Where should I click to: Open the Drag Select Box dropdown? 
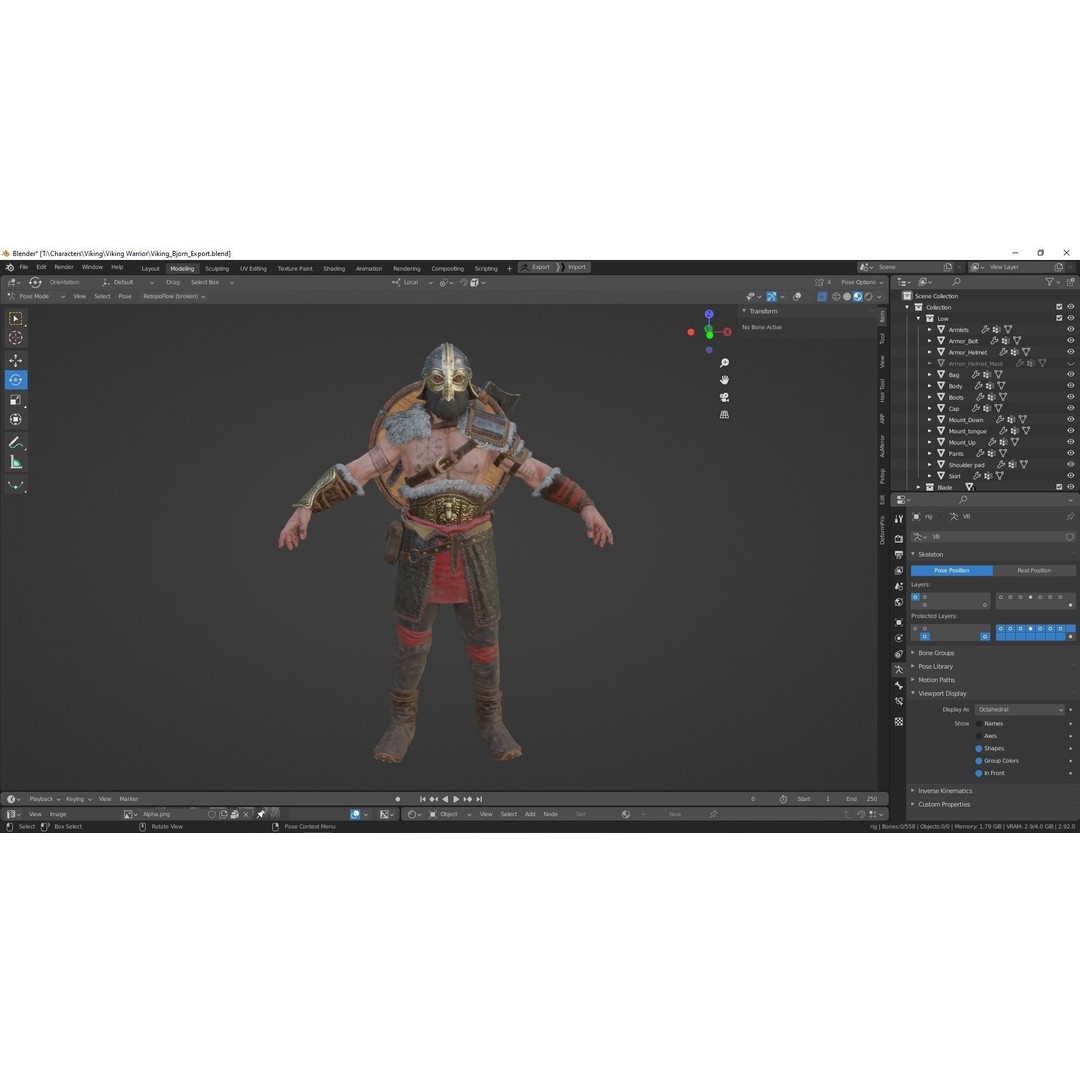click(211, 282)
